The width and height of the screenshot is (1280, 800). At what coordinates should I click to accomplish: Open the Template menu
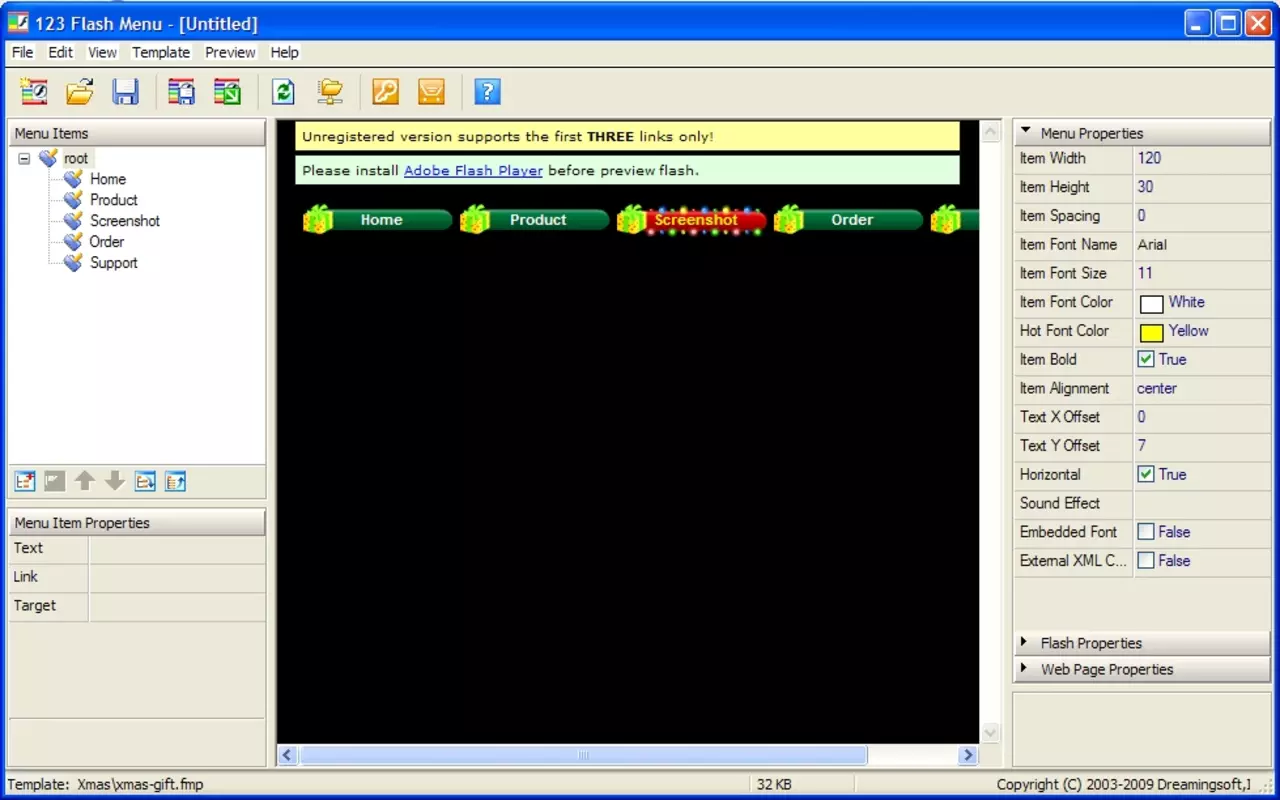click(x=161, y=52)
